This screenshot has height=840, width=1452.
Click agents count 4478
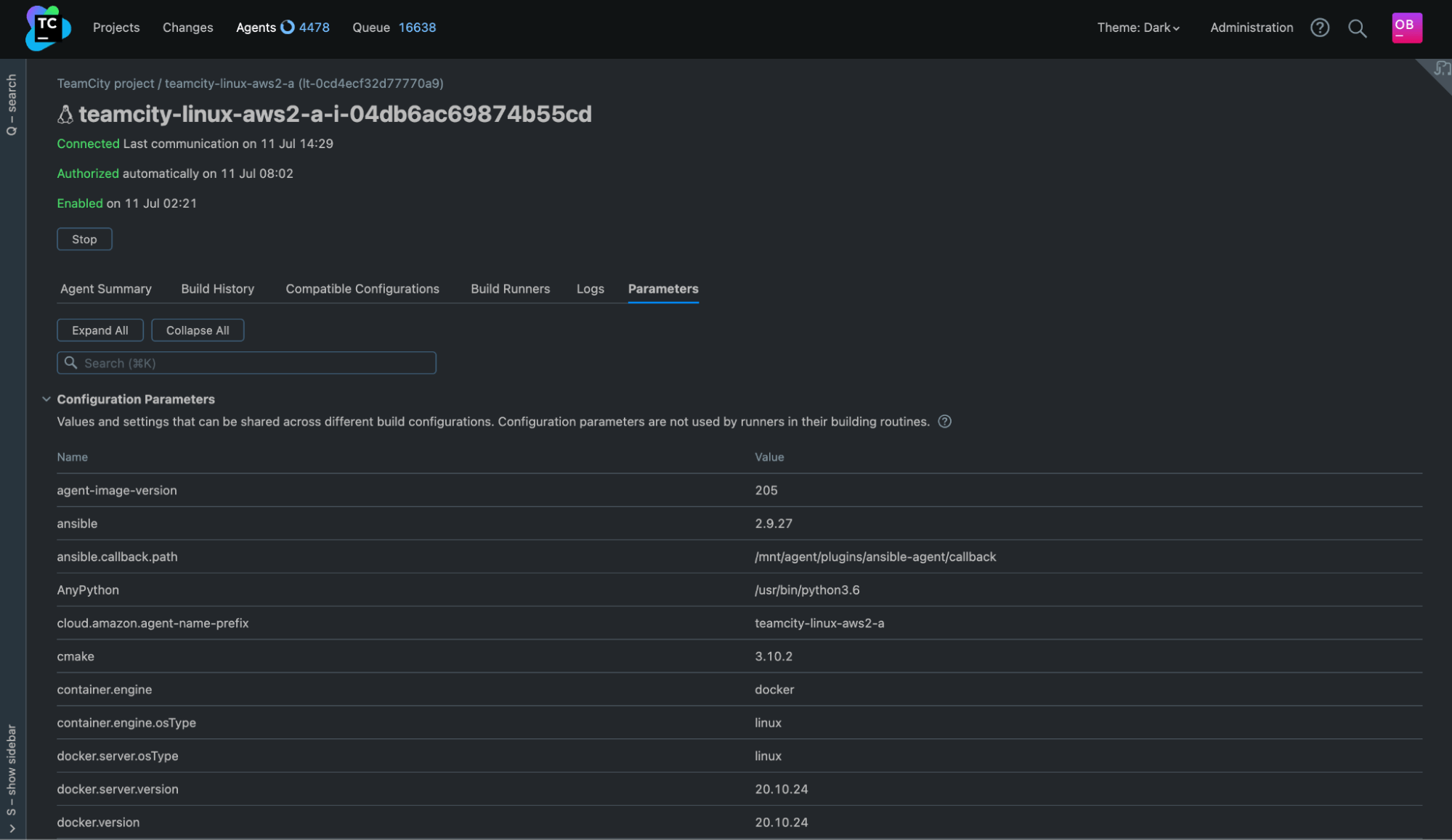314,28
